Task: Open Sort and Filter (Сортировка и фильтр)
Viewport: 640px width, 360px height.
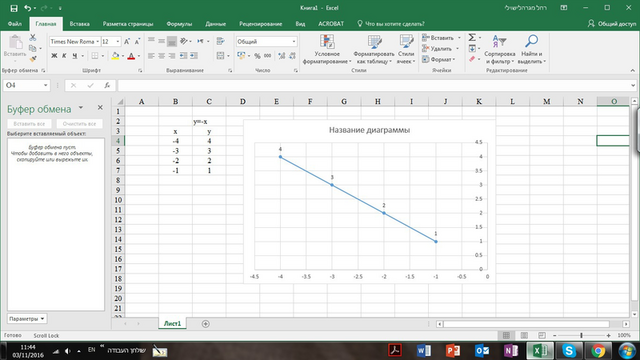Action: coord(500,49)
